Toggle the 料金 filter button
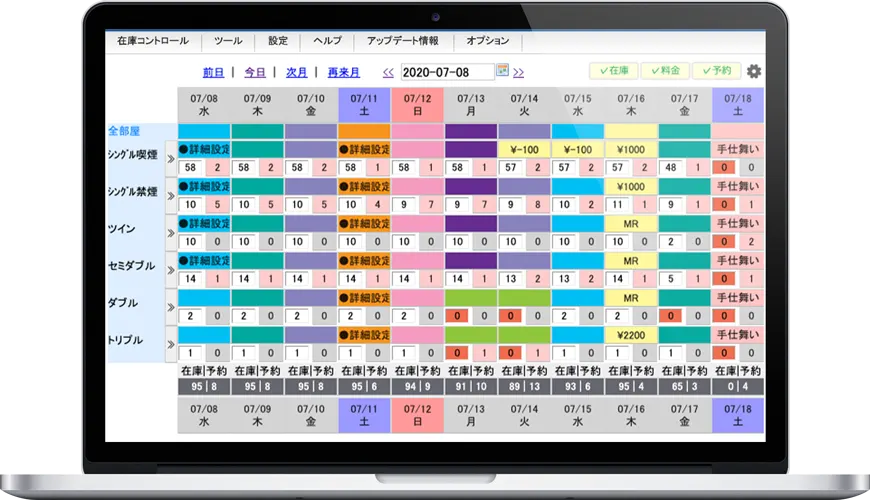Image resolution: width=870 pixels, height=500 pixels. [665, 70]
